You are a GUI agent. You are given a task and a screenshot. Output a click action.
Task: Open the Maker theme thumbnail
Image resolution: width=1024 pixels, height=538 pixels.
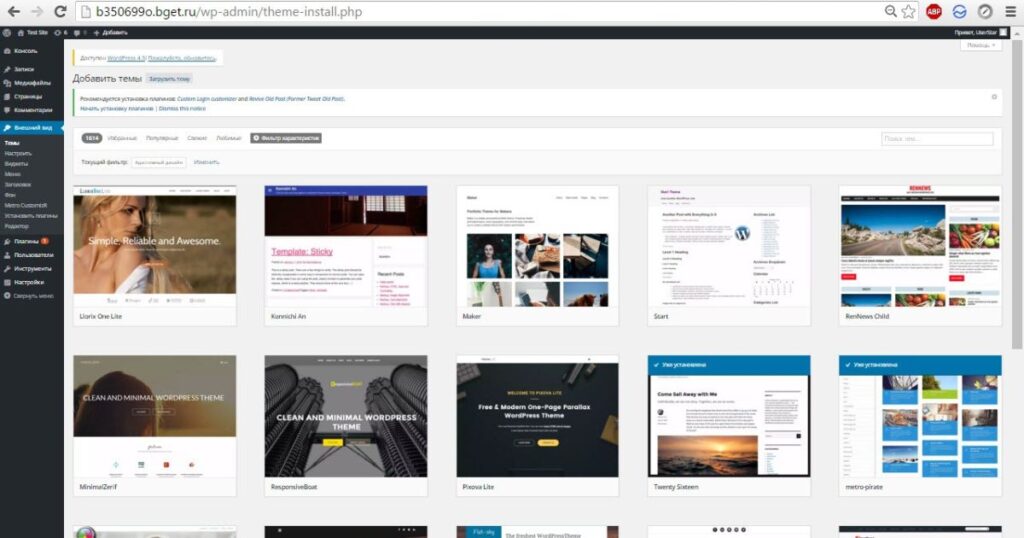point(537,246)
